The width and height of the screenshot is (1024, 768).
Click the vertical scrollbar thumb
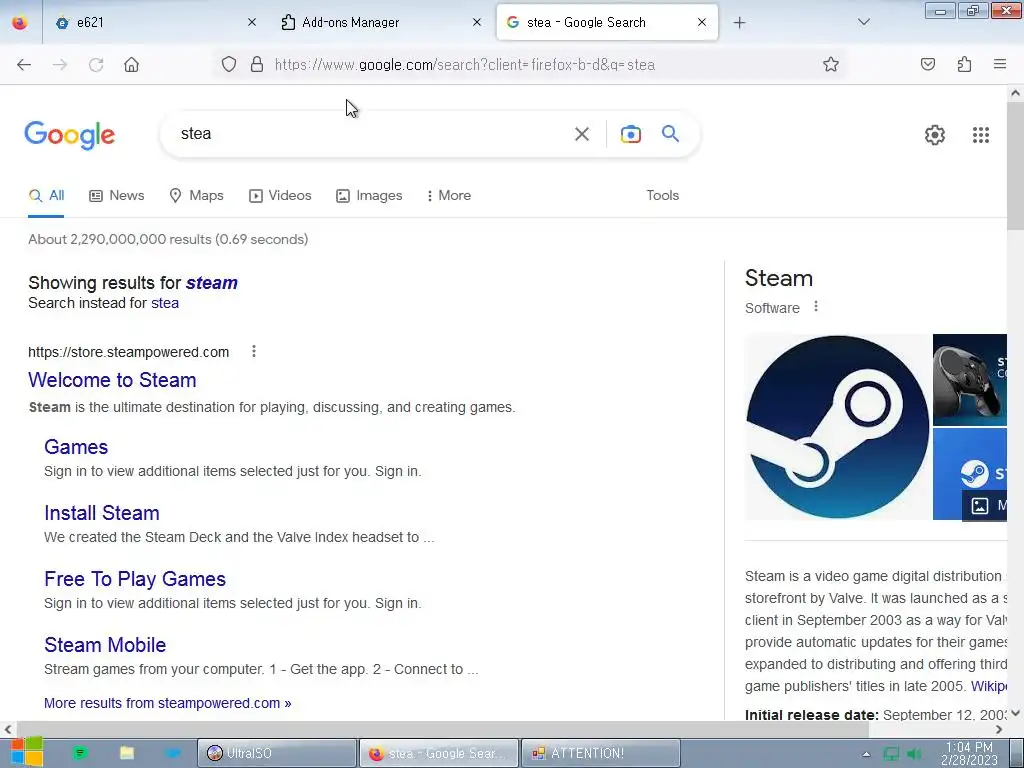click(x=1016, y=165)
